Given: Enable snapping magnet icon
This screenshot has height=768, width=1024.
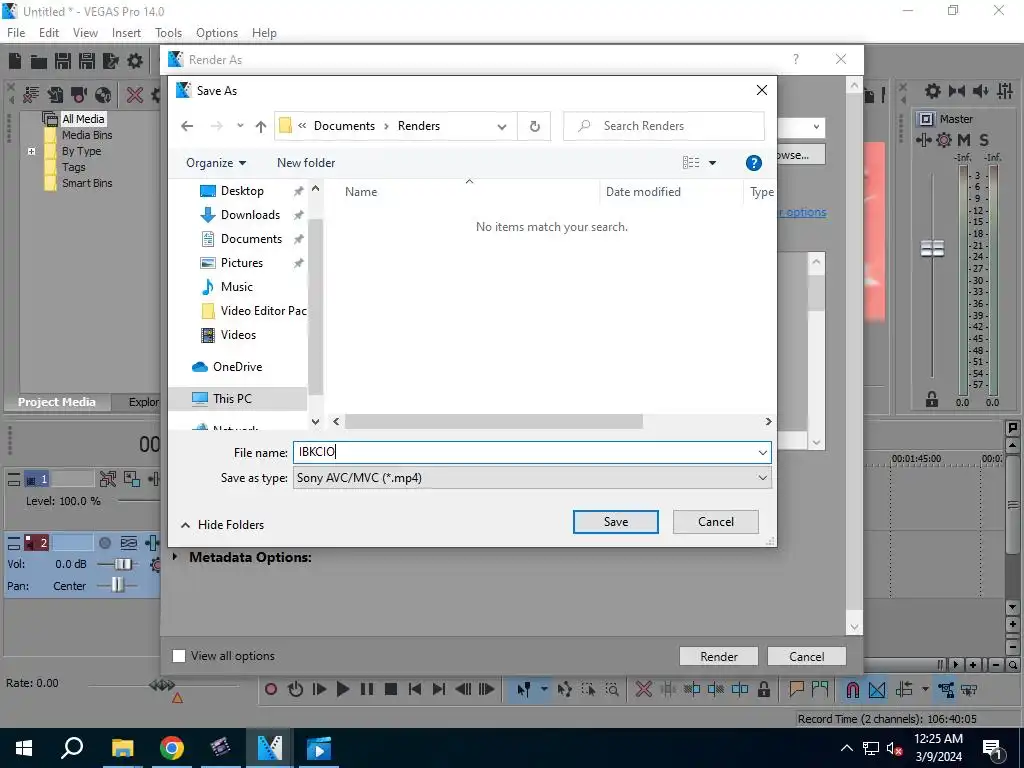Looking at the screenshot, I should 852,689.
